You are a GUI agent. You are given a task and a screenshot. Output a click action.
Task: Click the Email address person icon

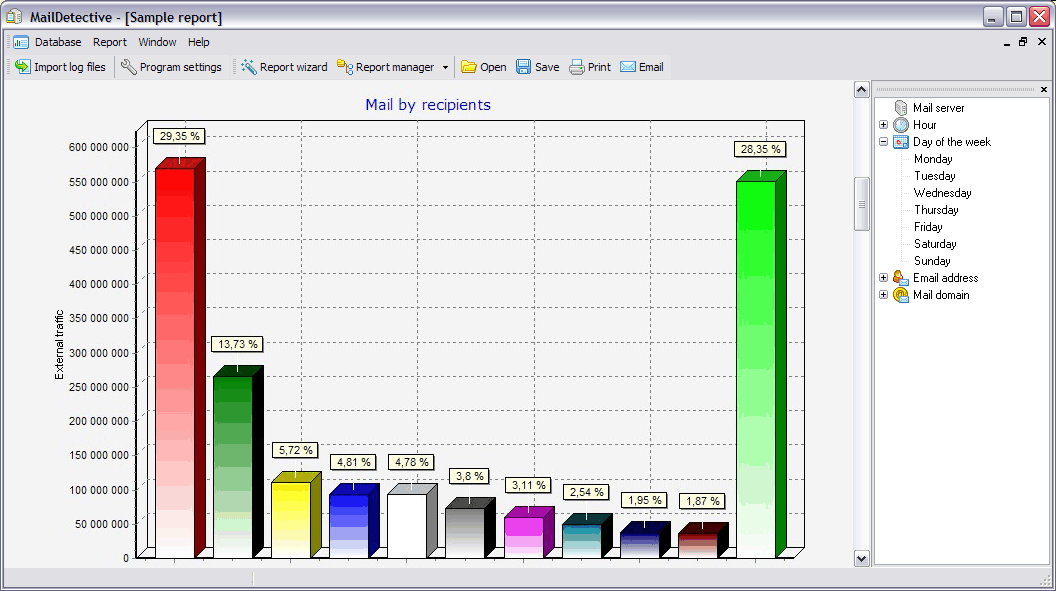[x=901, y=278]
